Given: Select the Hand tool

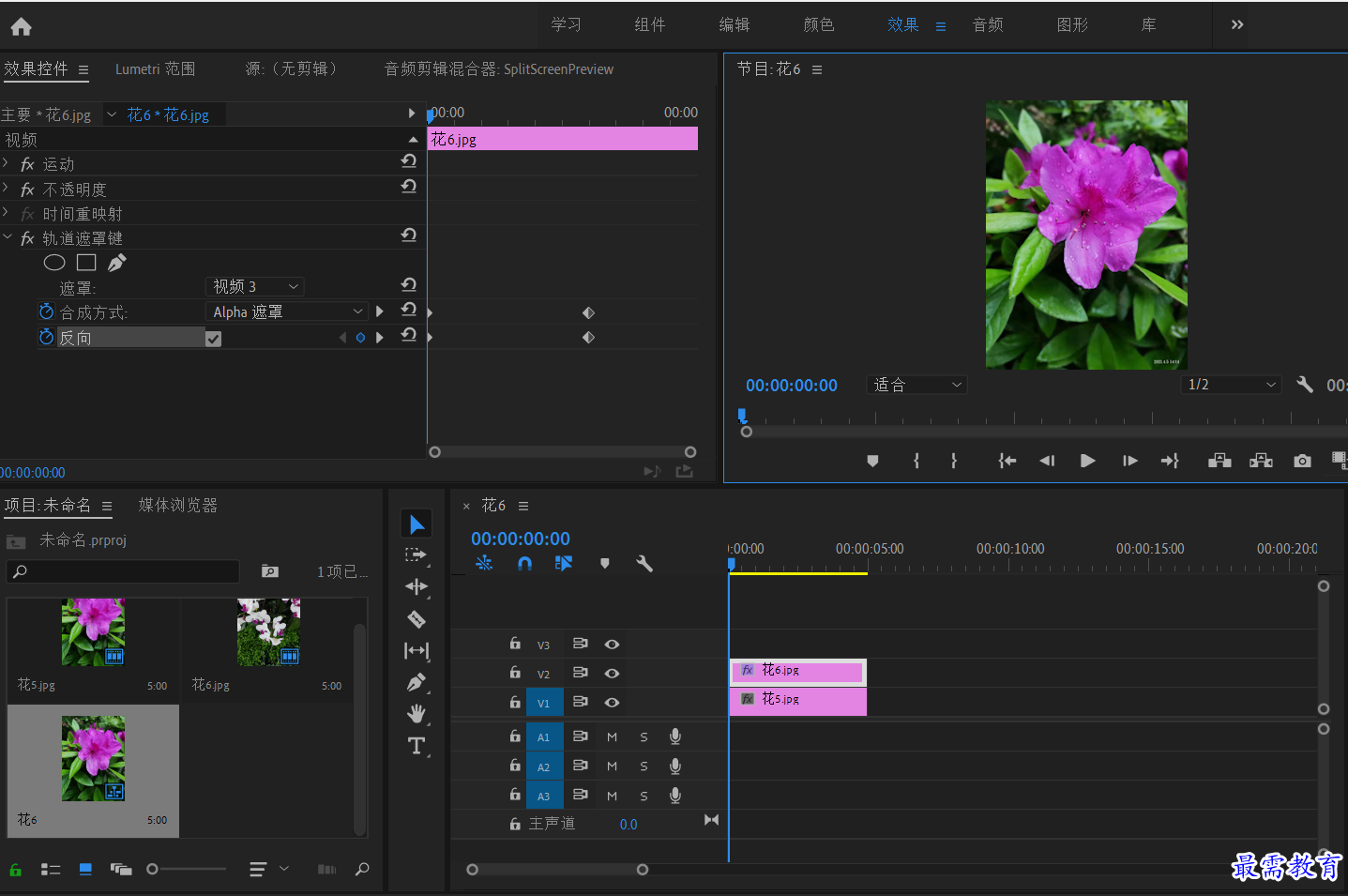Looking at the screenshot, I should pos(417,714).
